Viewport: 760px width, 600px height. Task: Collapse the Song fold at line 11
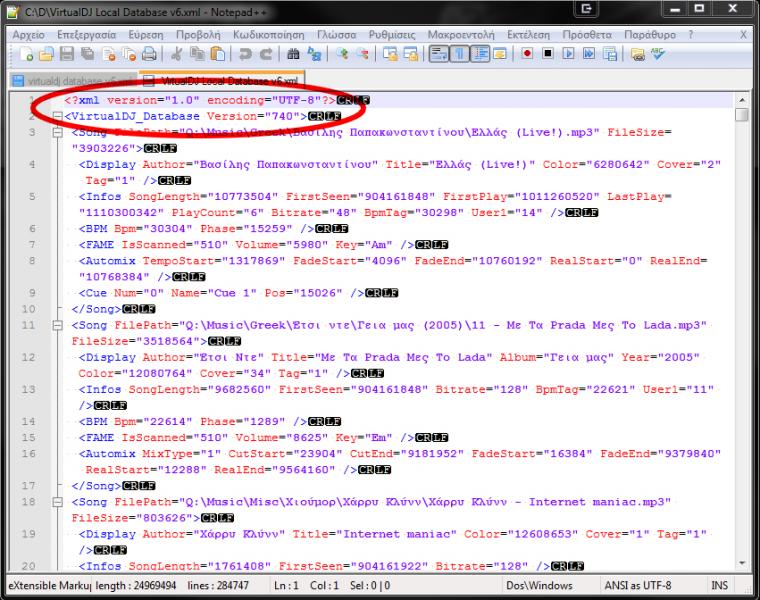click(57, 325)
